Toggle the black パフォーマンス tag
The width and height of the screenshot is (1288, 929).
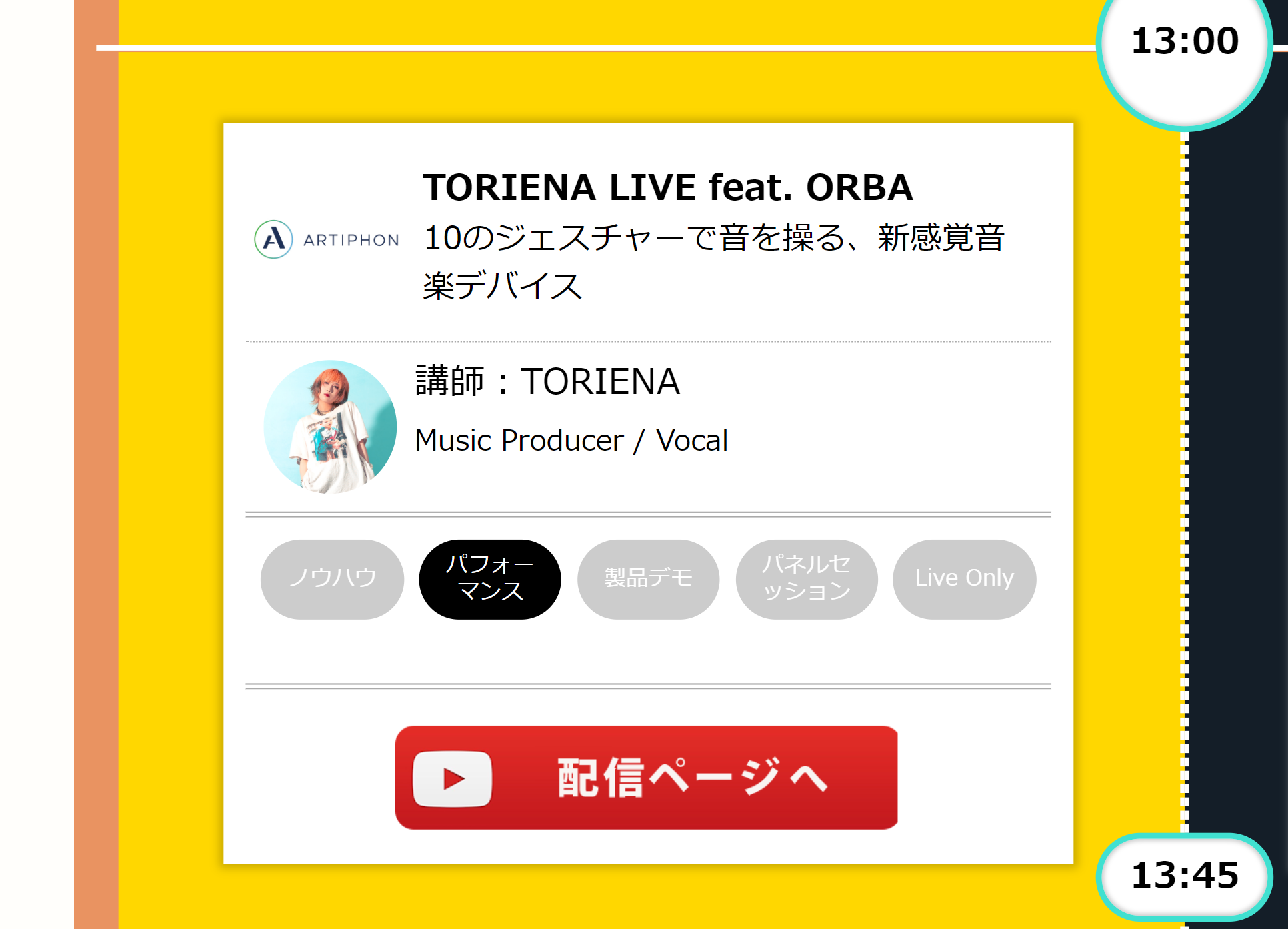(490, 579)
